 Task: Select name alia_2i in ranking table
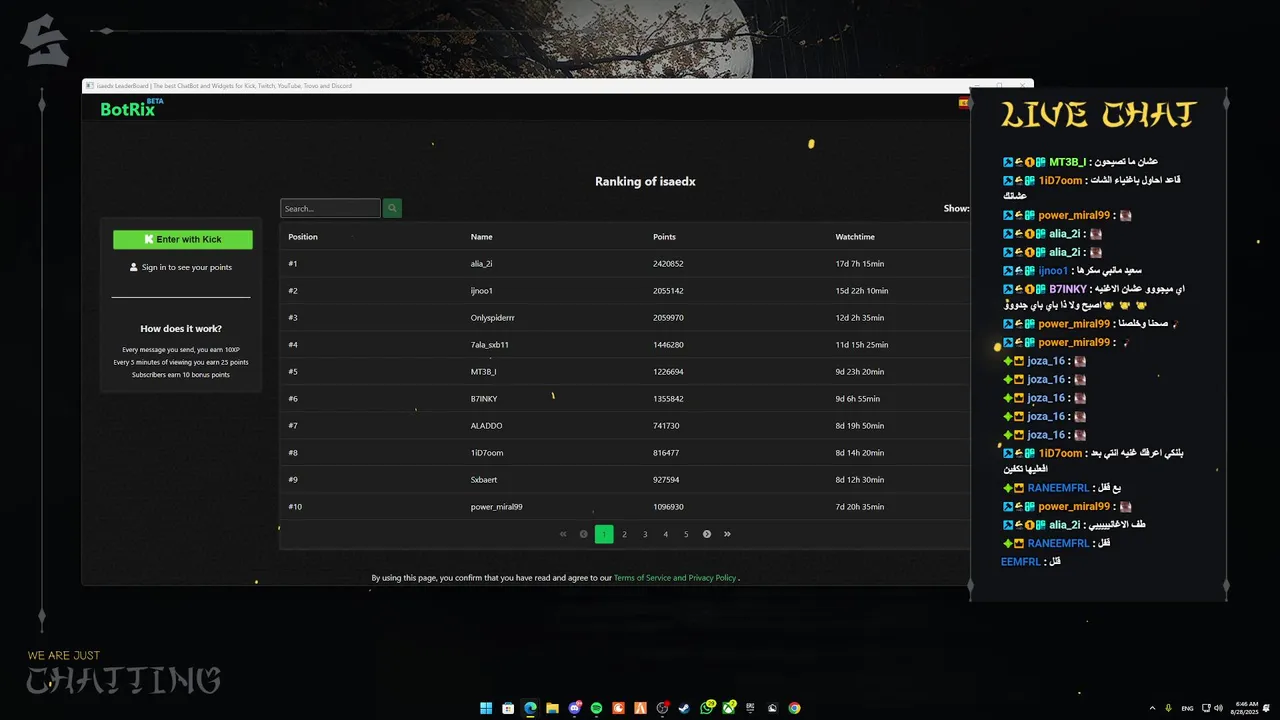[482, 264]
